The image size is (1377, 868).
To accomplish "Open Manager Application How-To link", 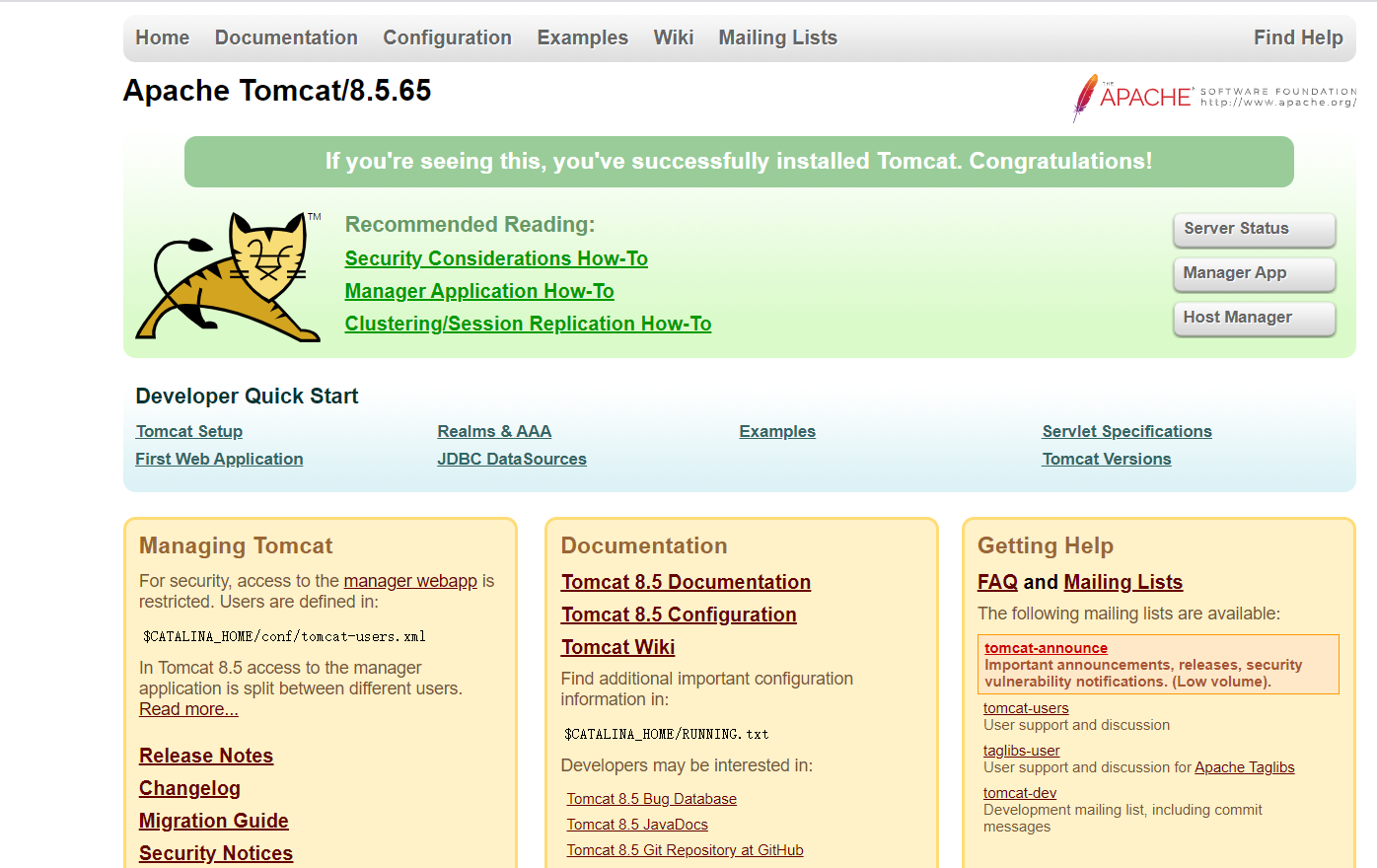I will 479,291.
